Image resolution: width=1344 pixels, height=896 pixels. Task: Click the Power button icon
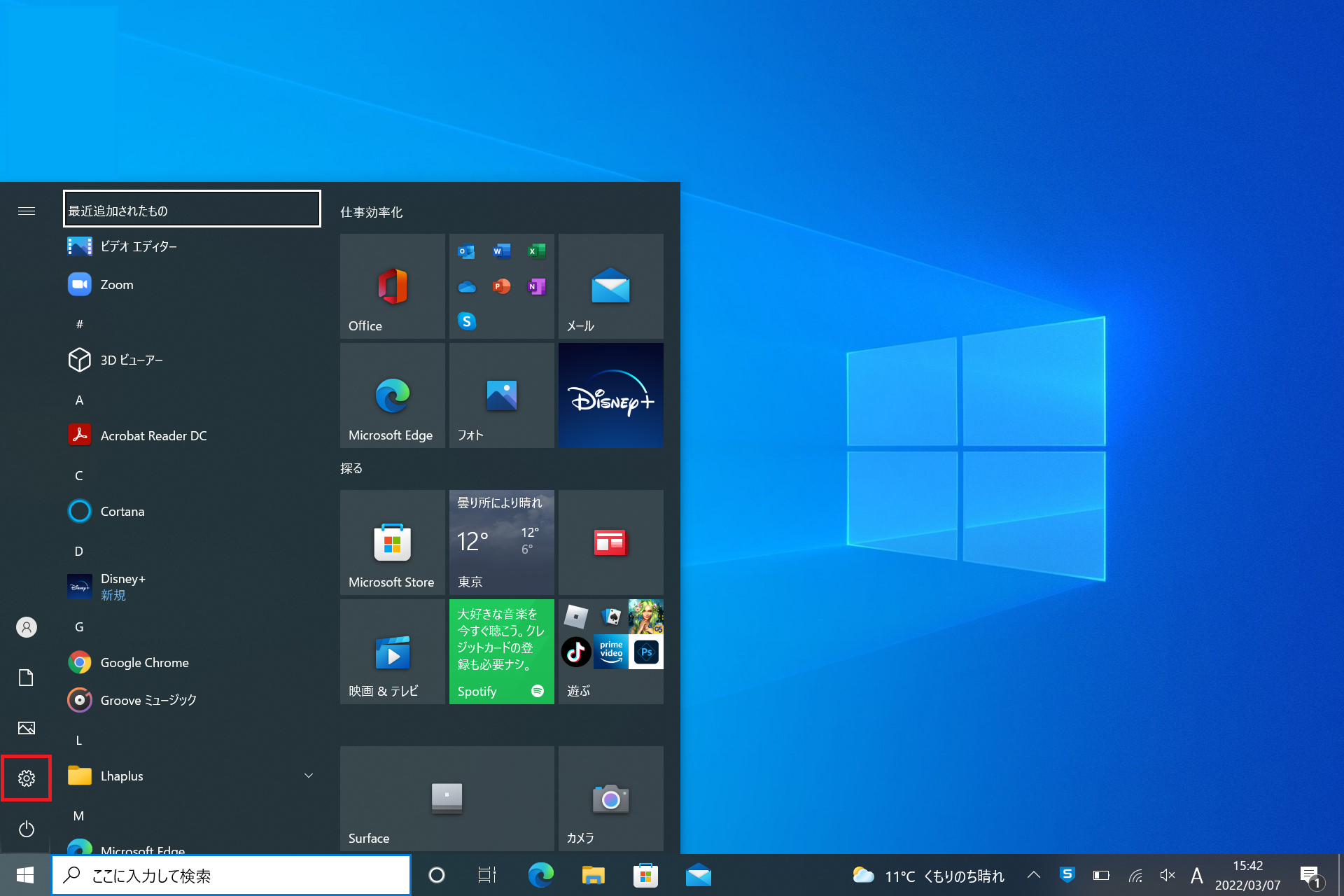coord(27,829)
